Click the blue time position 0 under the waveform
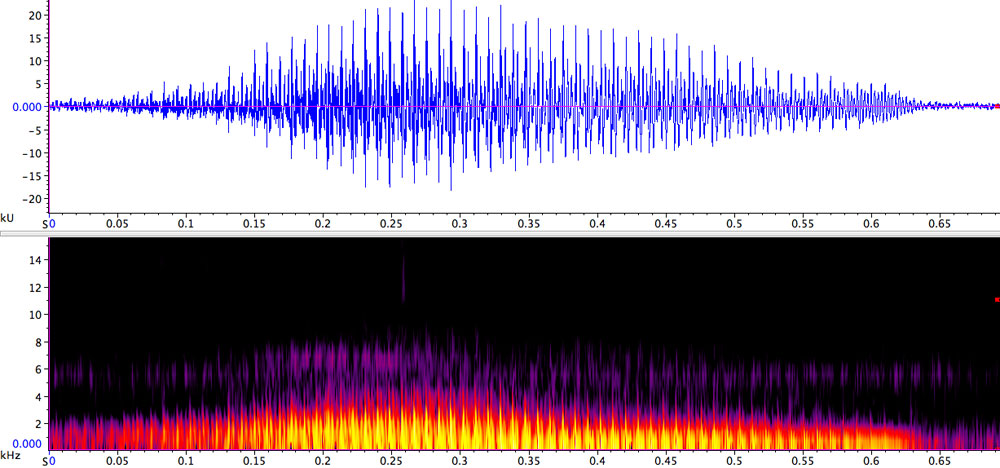This screenshot has height=468, width=1000. (51, 226)
